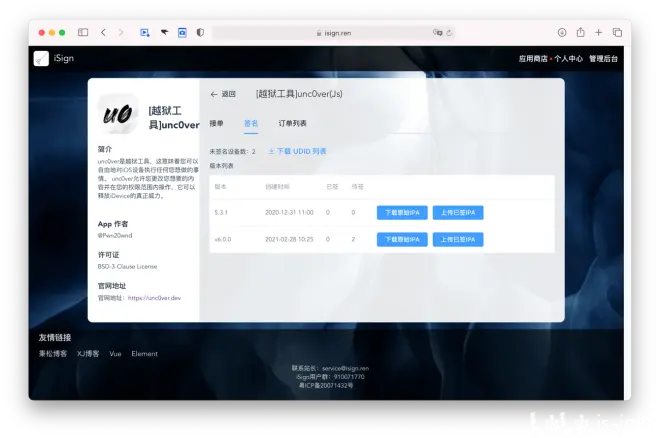The image size is (660, 438).
Task: Open the https://unc0ver.dev link
Action: pos(154,298)
